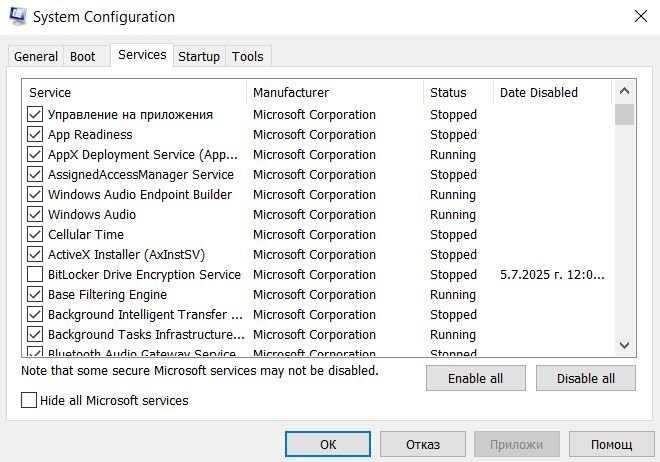Toggle AssignedAccessManager Service checkbox
The image size is (660, 462).
coord(35,175)
